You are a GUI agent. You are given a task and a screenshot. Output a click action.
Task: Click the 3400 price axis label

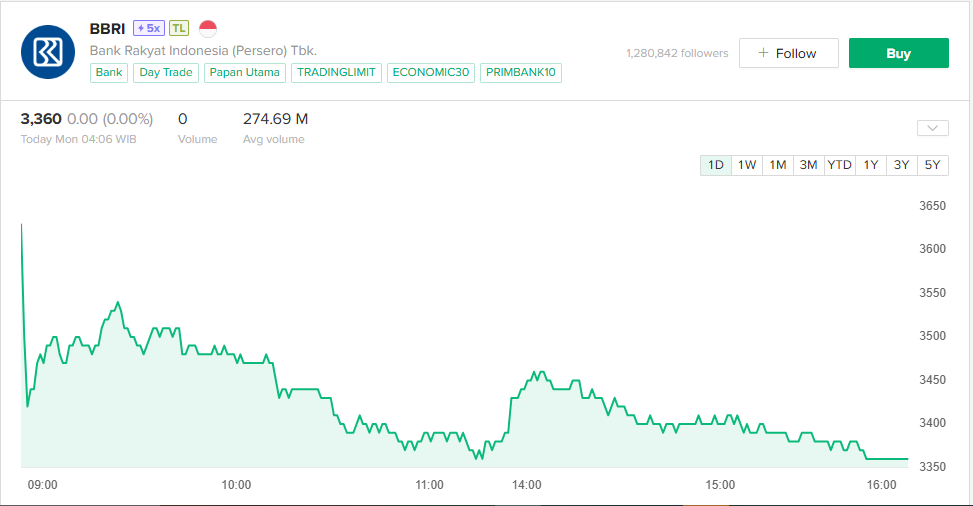tap(932, 423)
